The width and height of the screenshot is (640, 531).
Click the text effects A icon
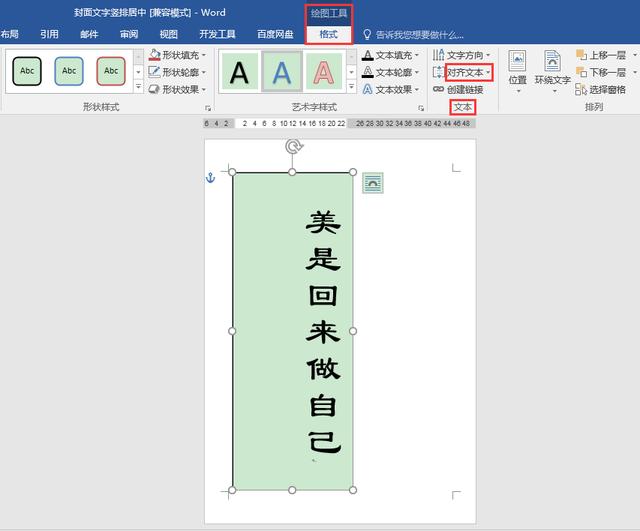pos(368,89)
